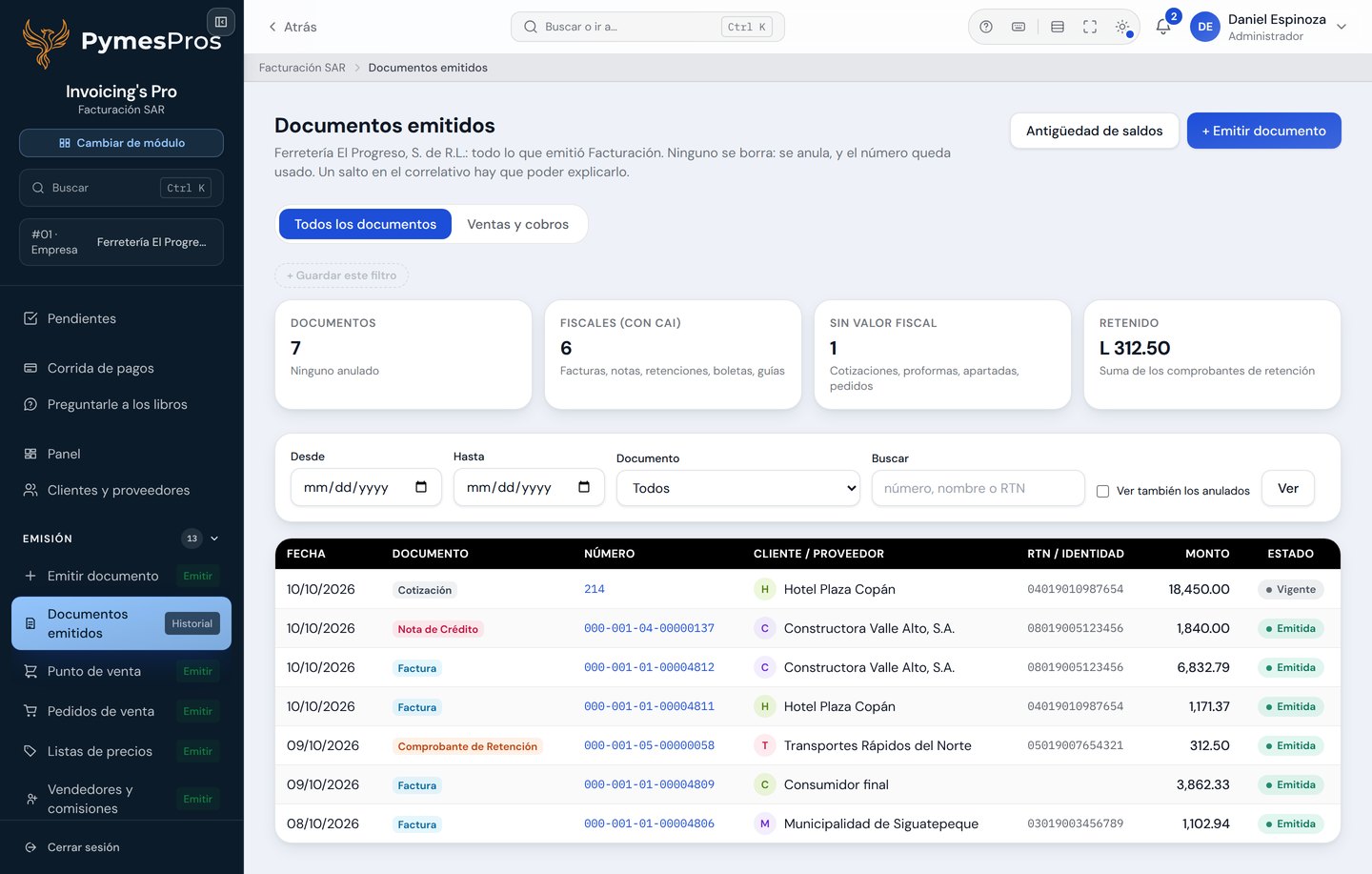Open keyboard shortcuts icon in top bar
The height and width of the screenshot is (874, 1372).
coord(1019,27)
